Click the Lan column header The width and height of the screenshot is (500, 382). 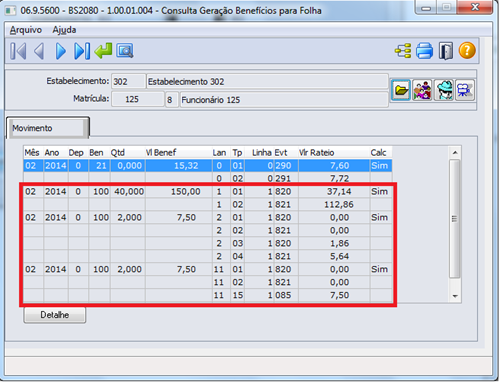point(219,153)
